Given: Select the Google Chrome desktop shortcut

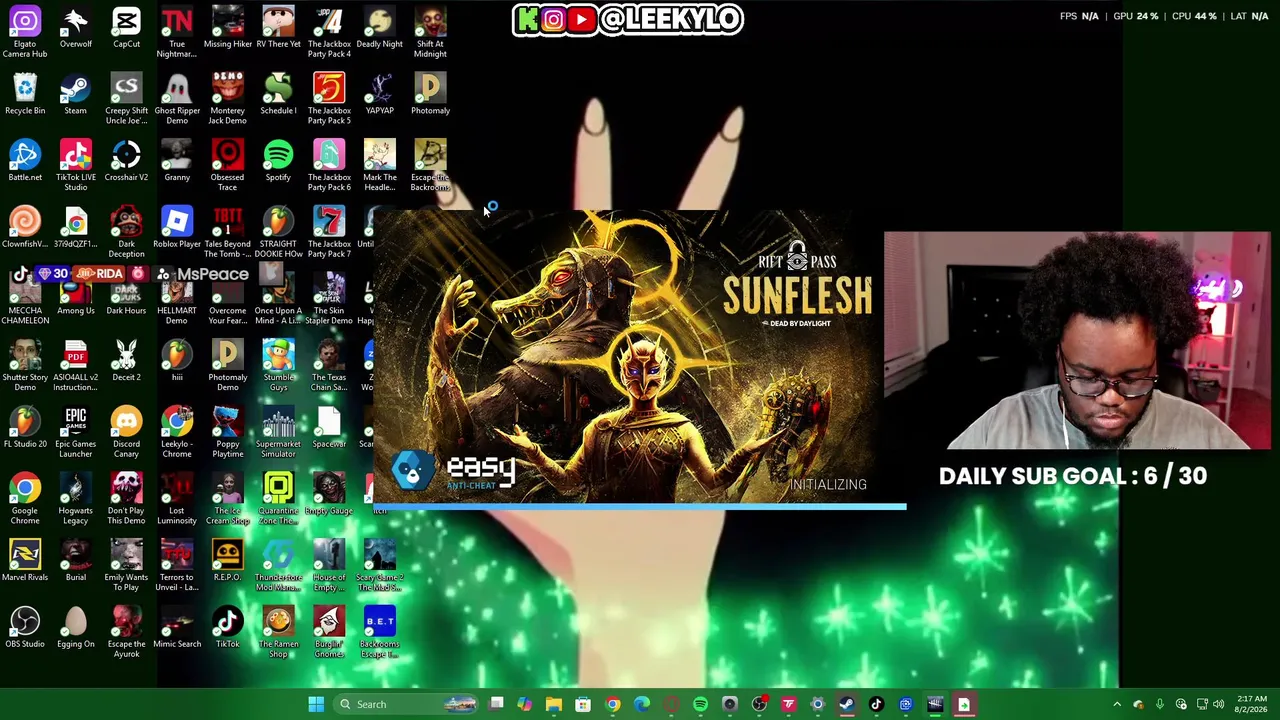Looking at the screenshot, I should pos(25,499).
